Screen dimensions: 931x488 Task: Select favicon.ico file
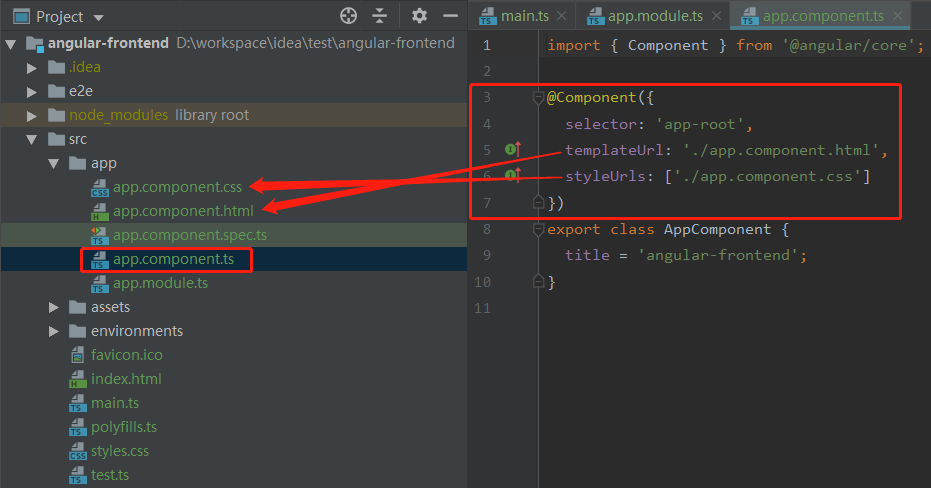point(126,355)
